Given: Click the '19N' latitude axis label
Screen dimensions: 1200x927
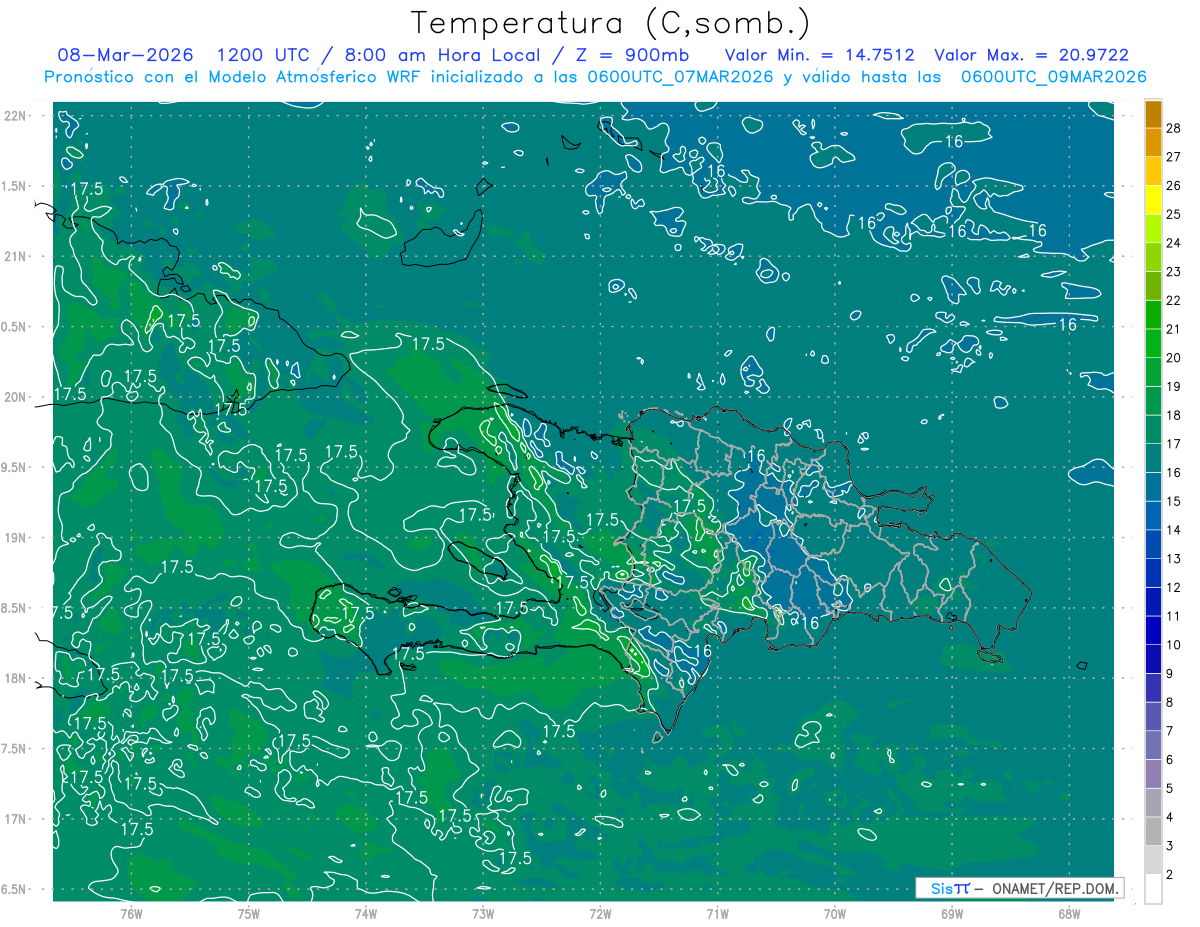Looking at the screenshot, I should (14, 537).
